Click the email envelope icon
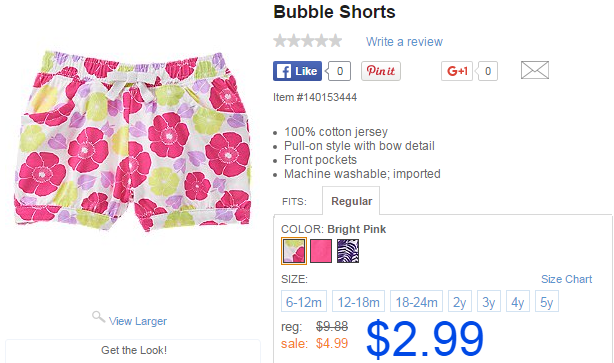The height and width of the screenshot is (363, 614). click(x=535, y=70)
